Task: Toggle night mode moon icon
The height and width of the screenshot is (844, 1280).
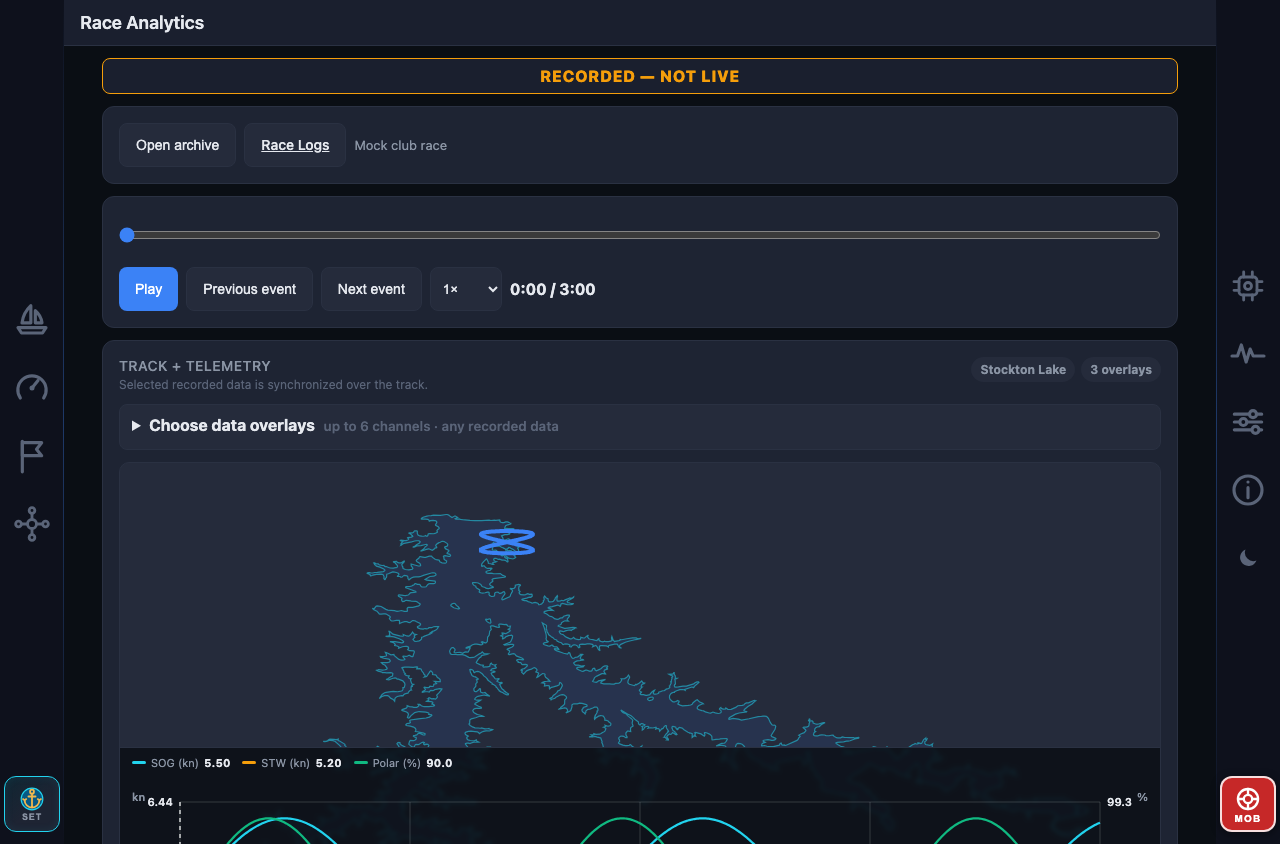Action: 1248,558
